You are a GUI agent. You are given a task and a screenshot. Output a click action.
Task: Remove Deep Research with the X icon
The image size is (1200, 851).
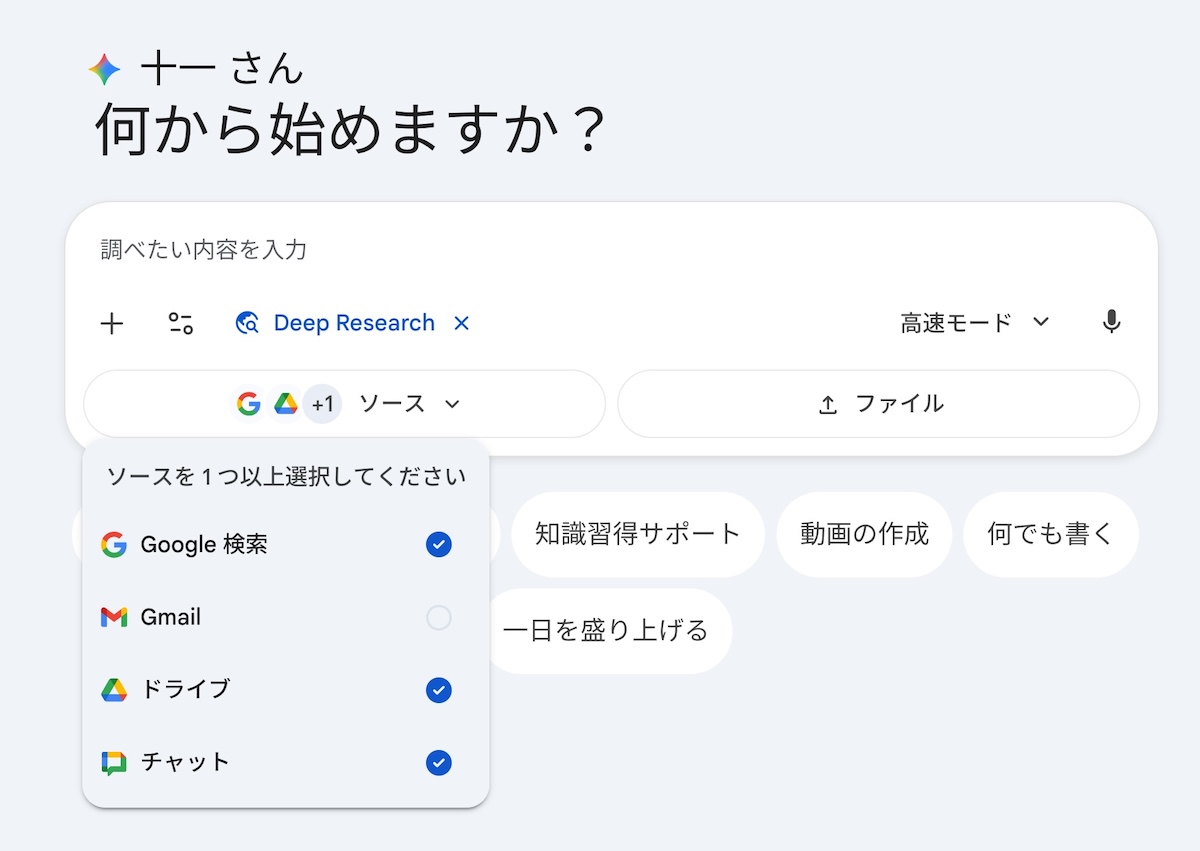pos(461,323)
